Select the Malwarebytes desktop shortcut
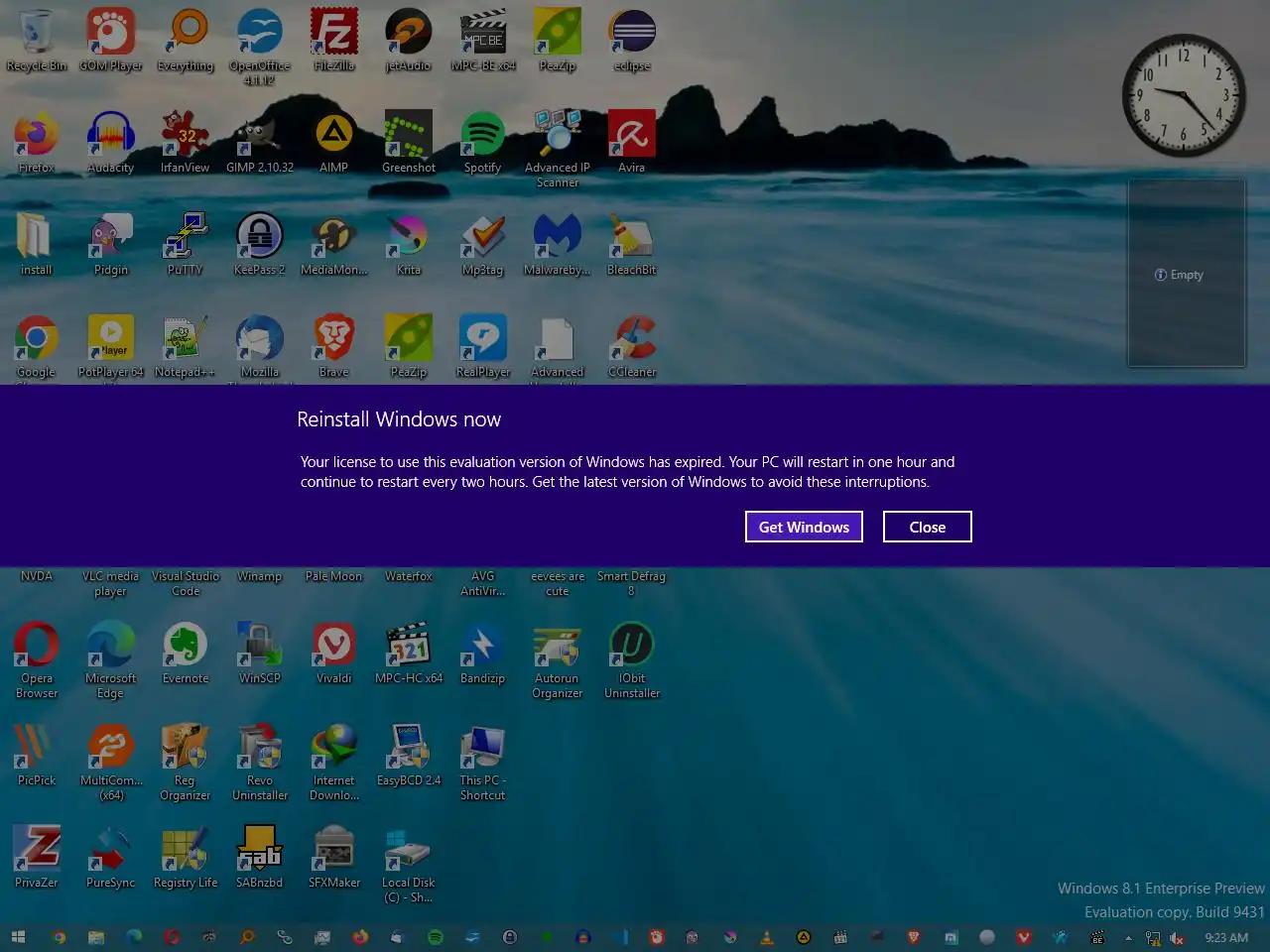This screenshot has height=952, width=1270. (558, 244)
